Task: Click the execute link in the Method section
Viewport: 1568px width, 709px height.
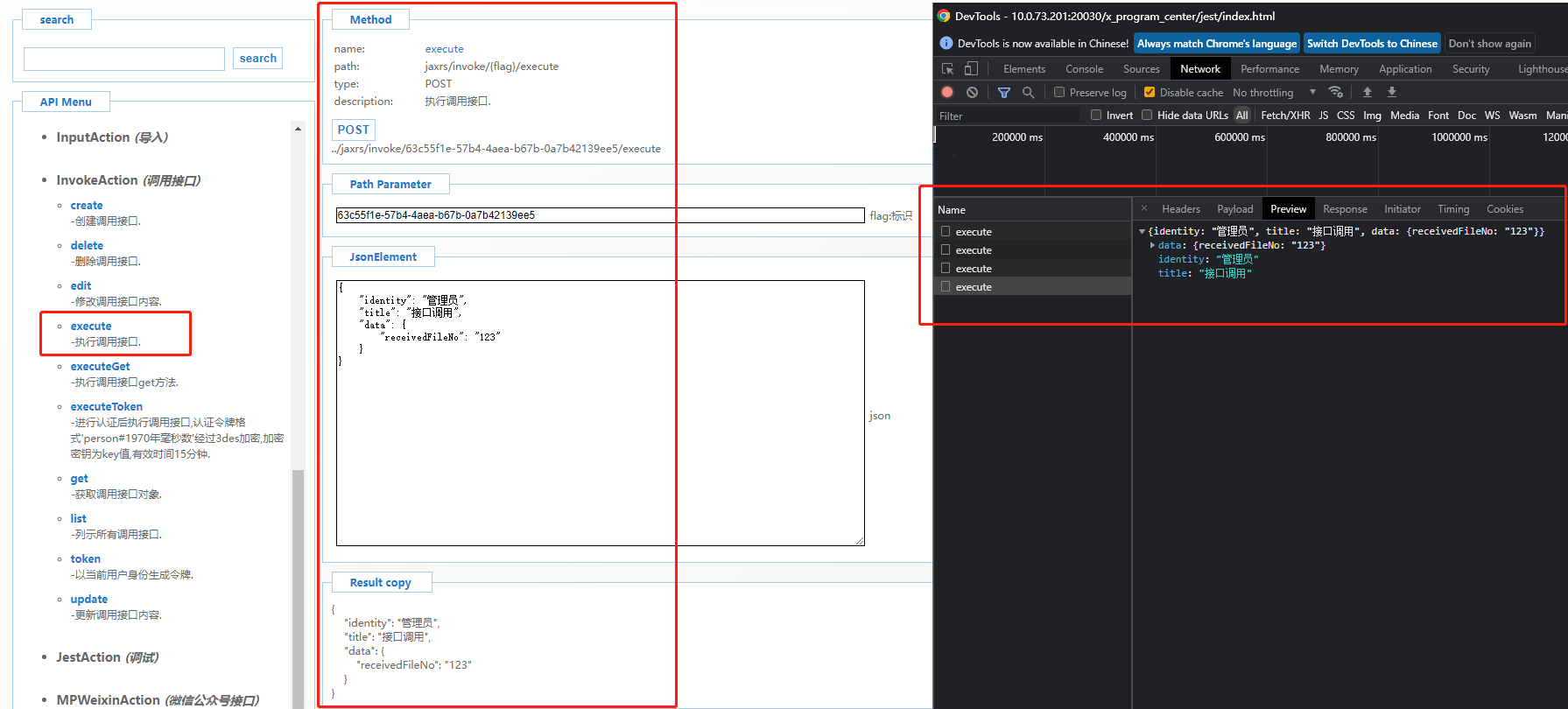Action: (x=444, y=49)
